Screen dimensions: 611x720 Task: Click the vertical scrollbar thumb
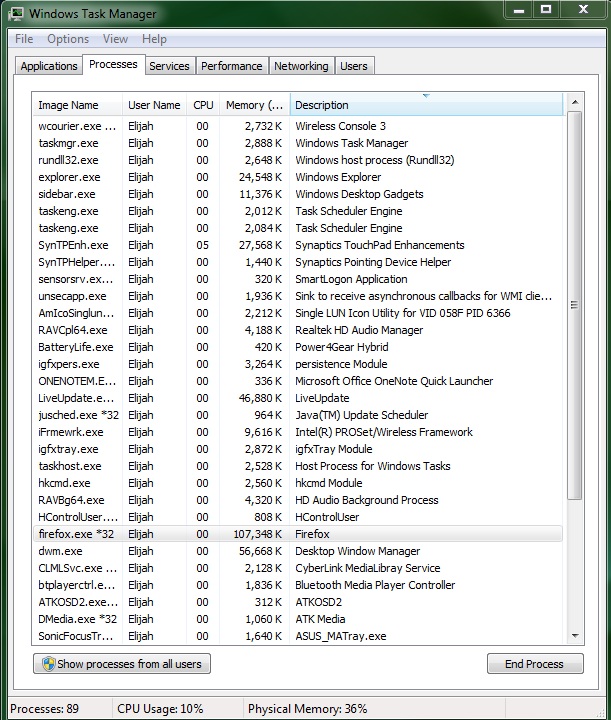coord(575,305)
